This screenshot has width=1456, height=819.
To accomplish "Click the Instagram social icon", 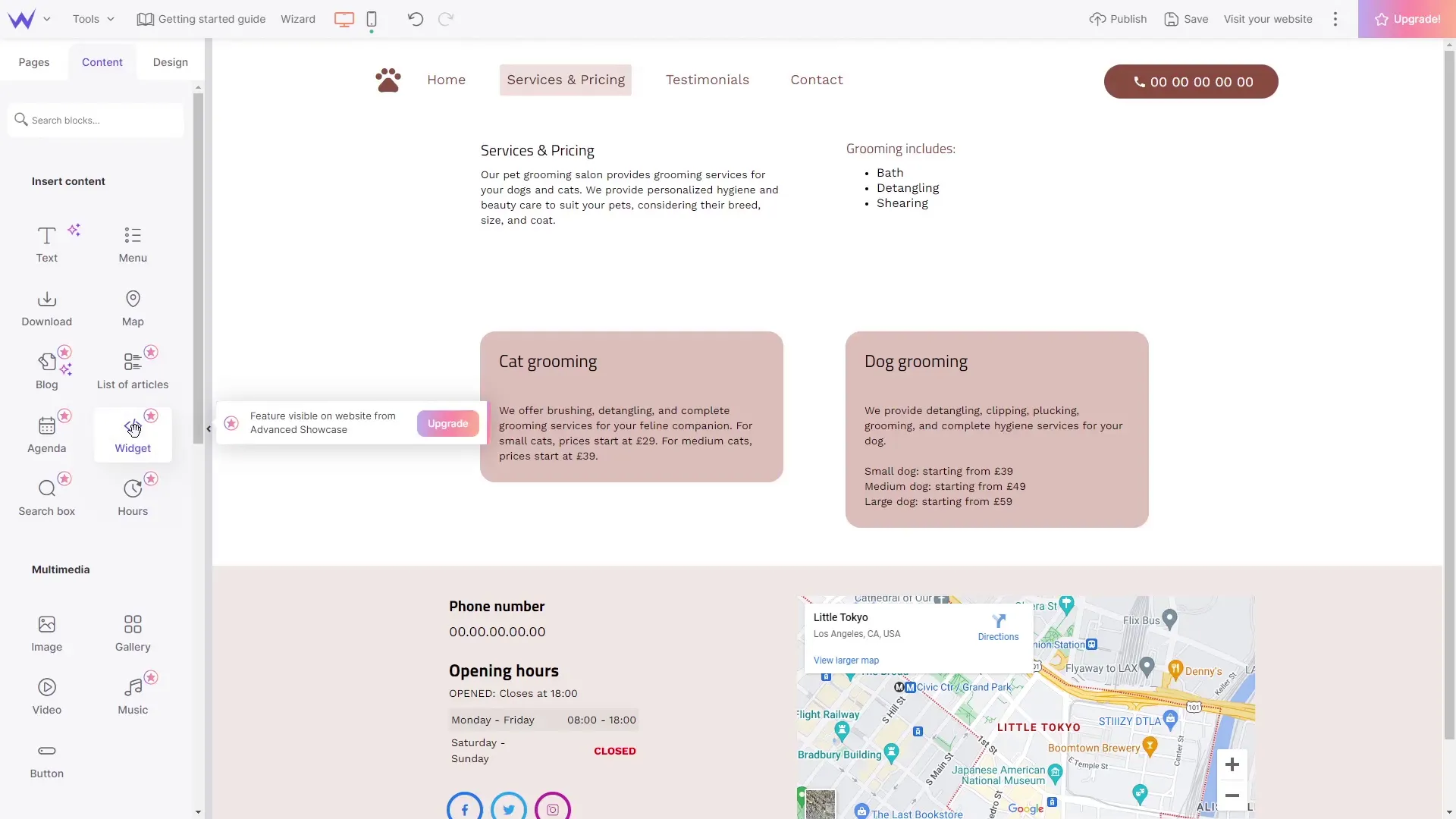I will [553, 807].
